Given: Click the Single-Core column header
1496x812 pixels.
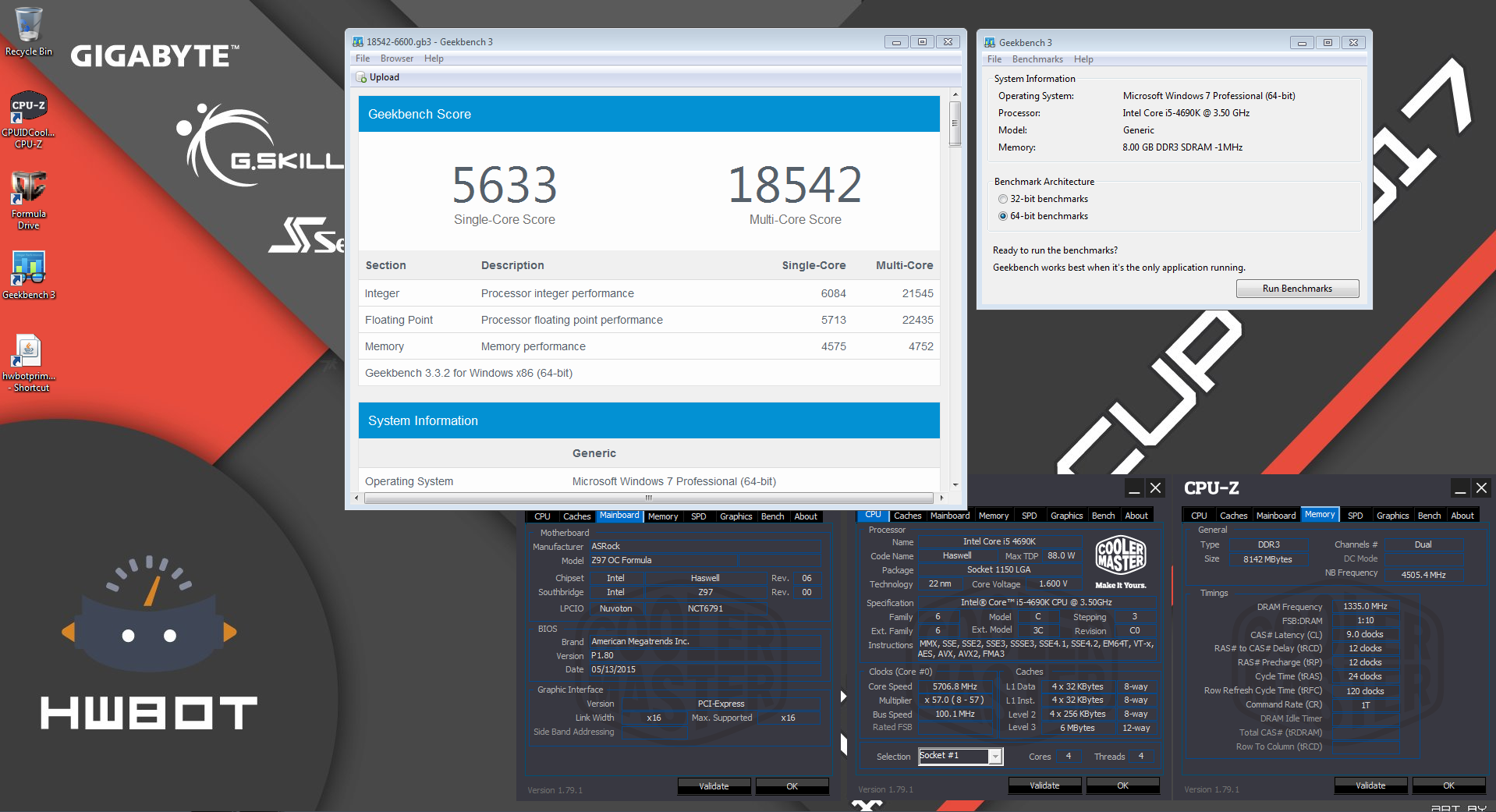Looking at the screenshot, I should (814, 265).
